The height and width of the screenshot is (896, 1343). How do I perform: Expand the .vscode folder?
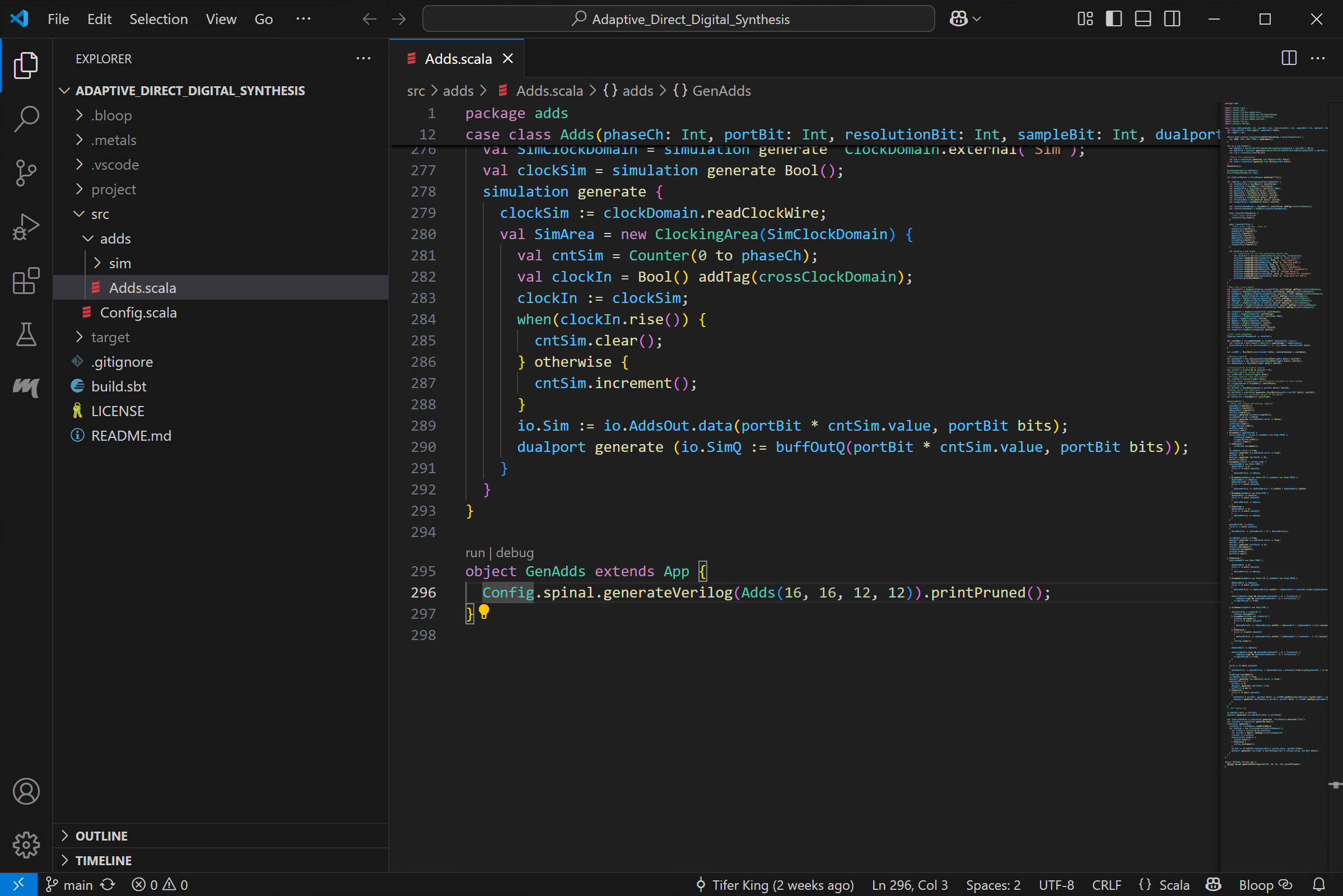(80, 165)
